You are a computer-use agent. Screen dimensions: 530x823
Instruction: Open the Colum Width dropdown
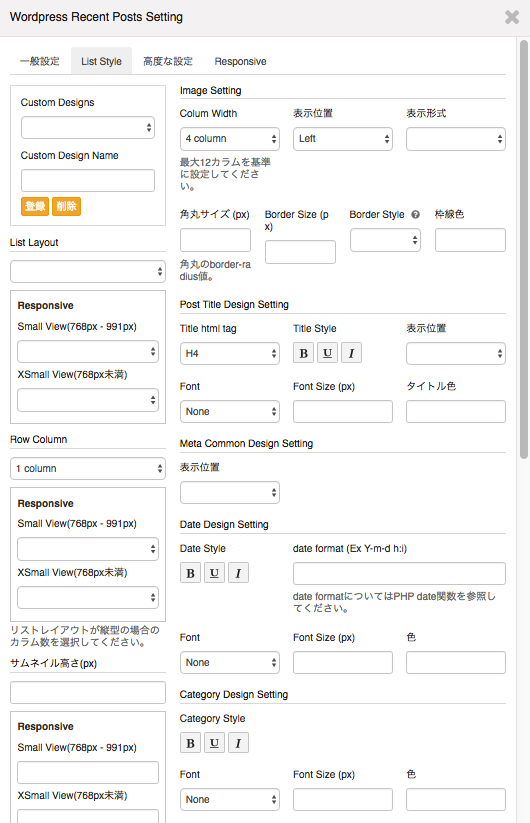coord(230,139)
